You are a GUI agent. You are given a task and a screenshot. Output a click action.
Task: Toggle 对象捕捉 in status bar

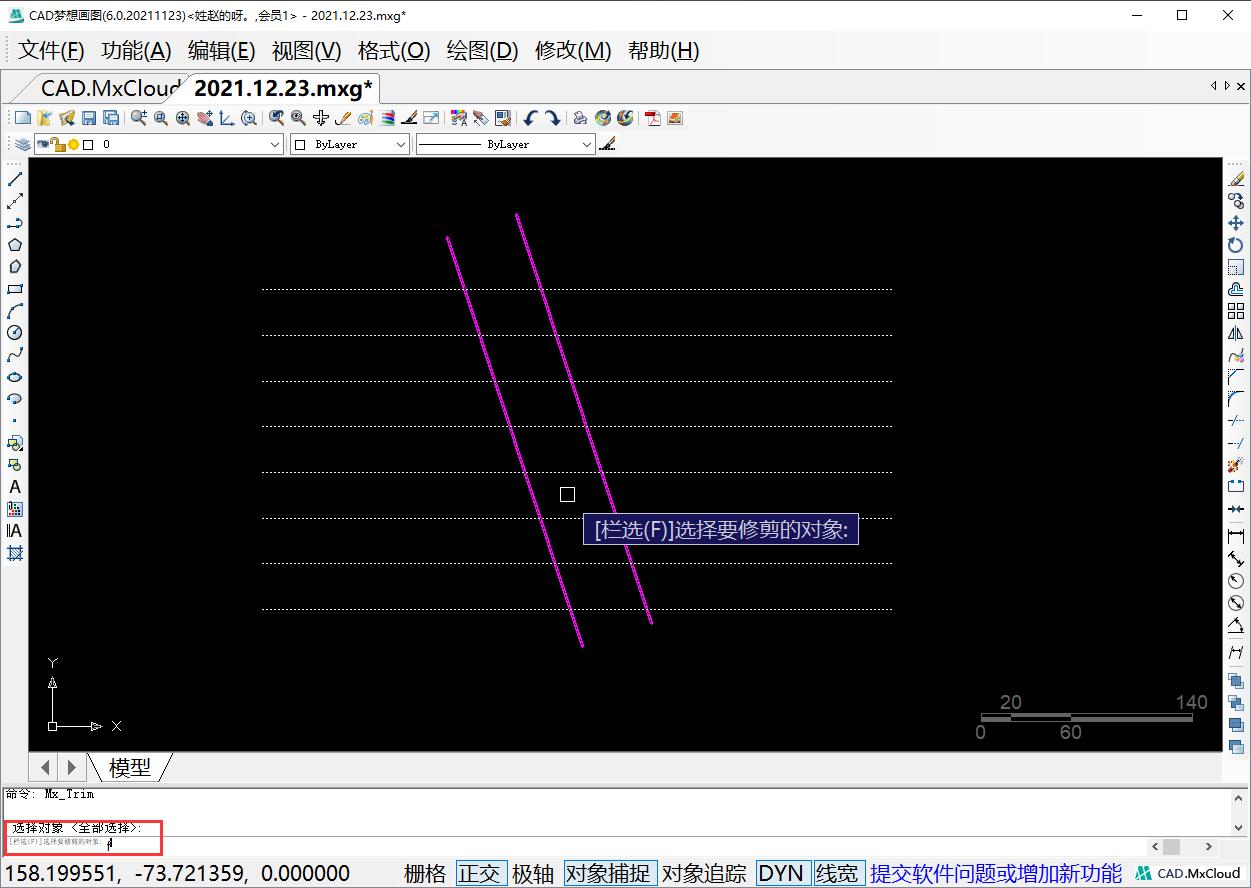click(610, 872)
